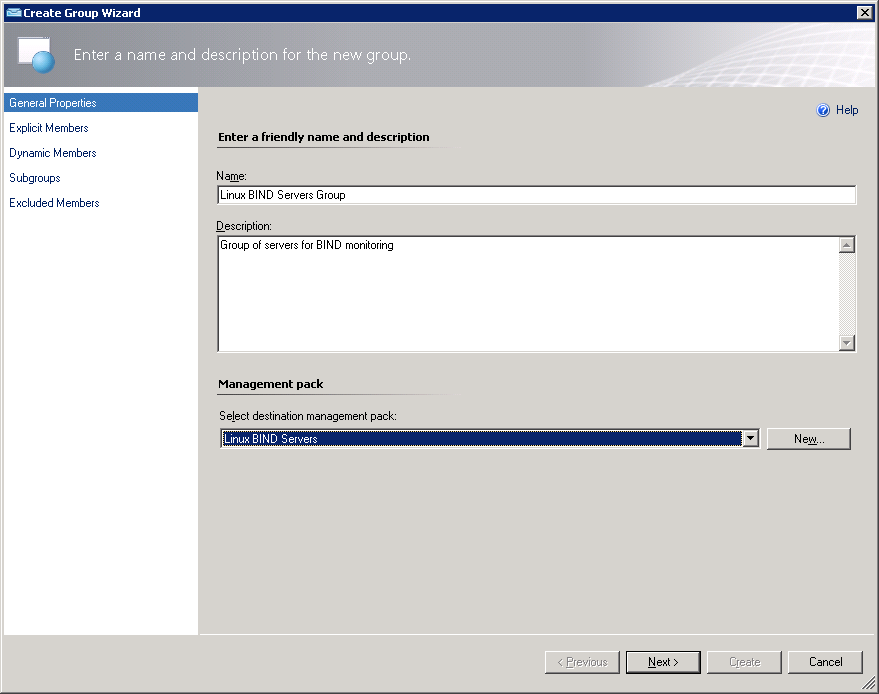Click the group icon in the wizard header
This screenshot has height=694, width=879.
coord(35,54)
